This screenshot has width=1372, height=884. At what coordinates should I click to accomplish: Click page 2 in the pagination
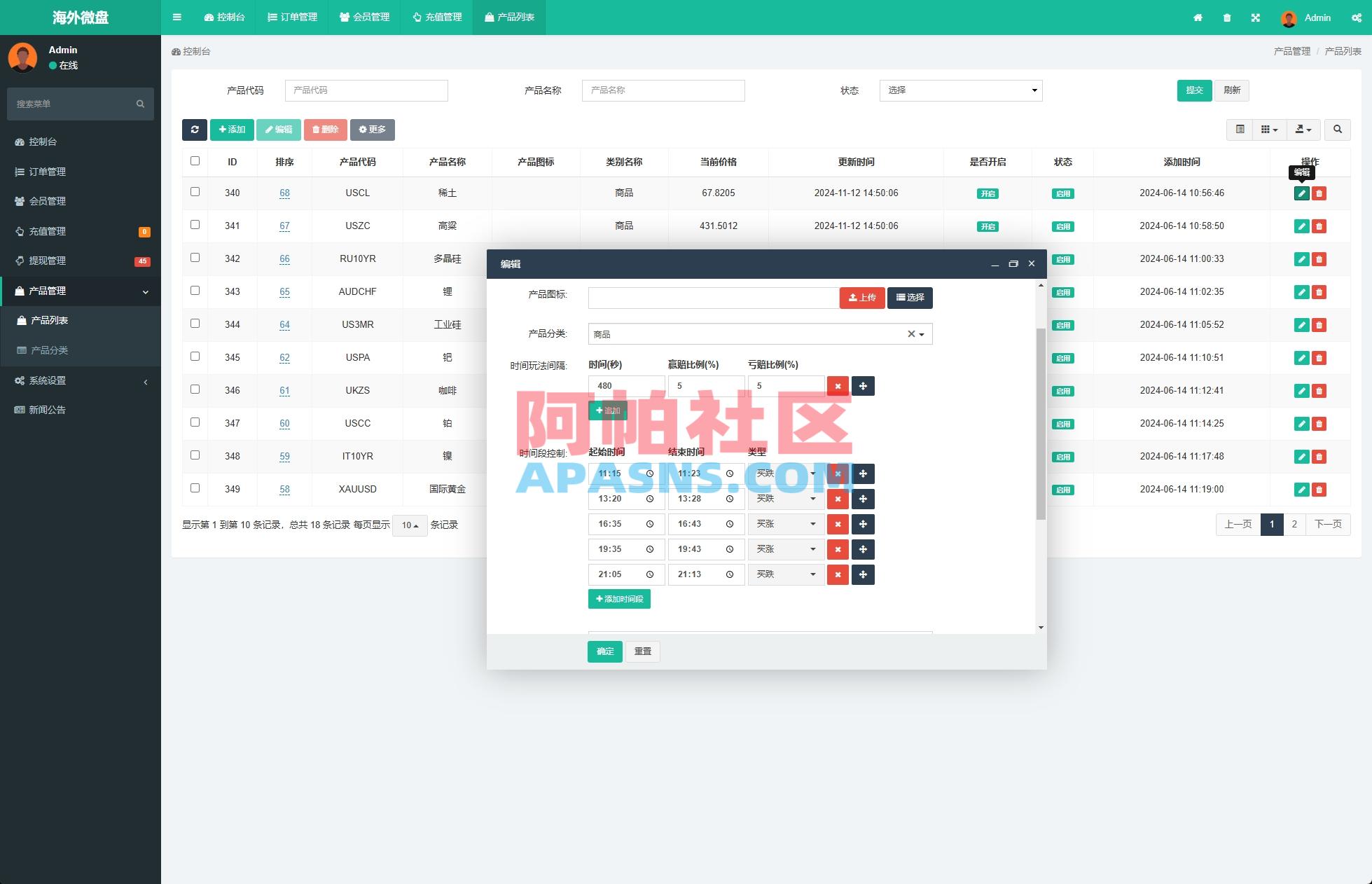point(1294,524)
